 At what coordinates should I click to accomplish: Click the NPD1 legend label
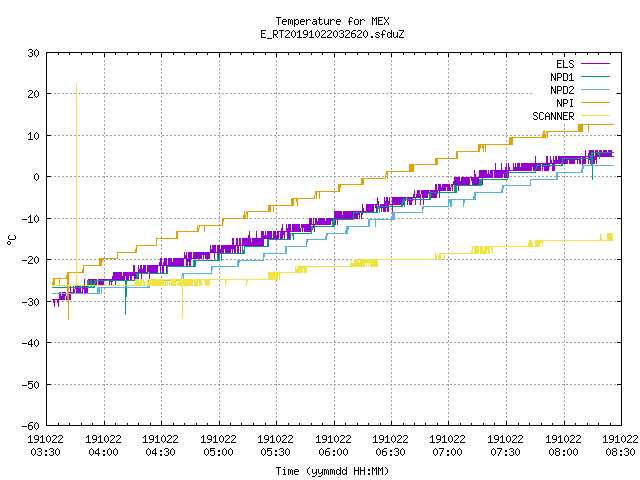click(x=562, y=77)
